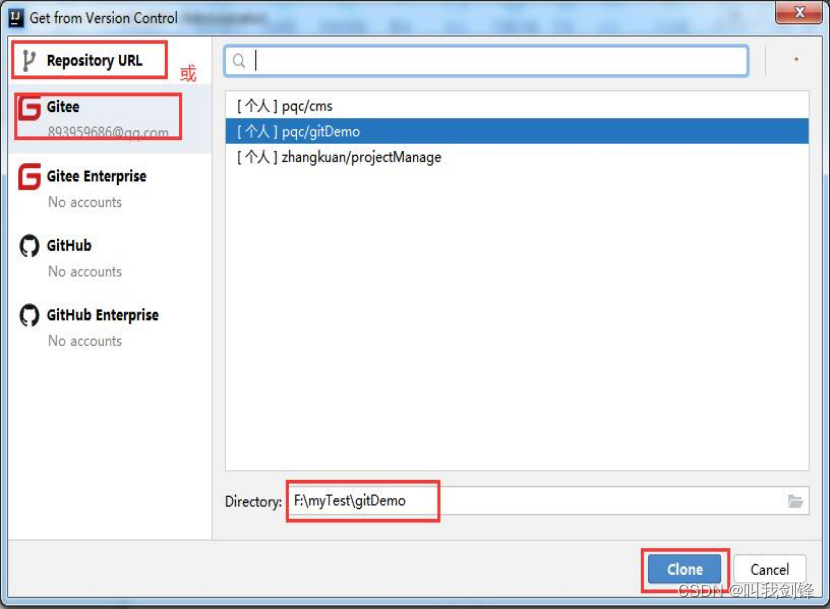Screen dimensions: 830x609
Task: Click the GitHub octocat icon
Action: point(29,246)
